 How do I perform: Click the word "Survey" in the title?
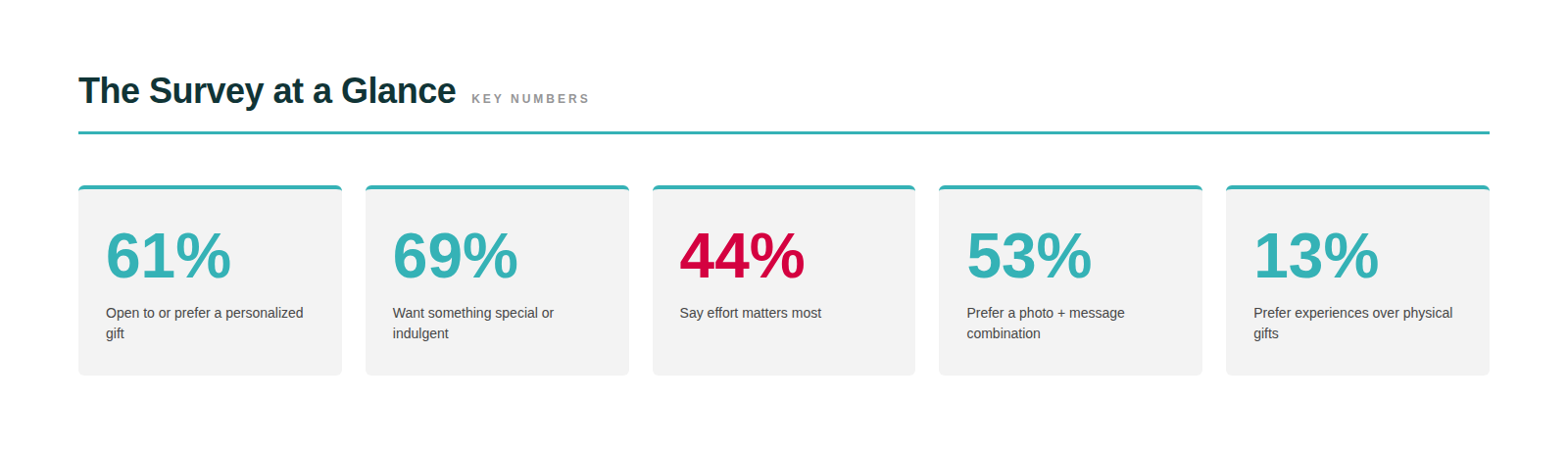(206, 91)
